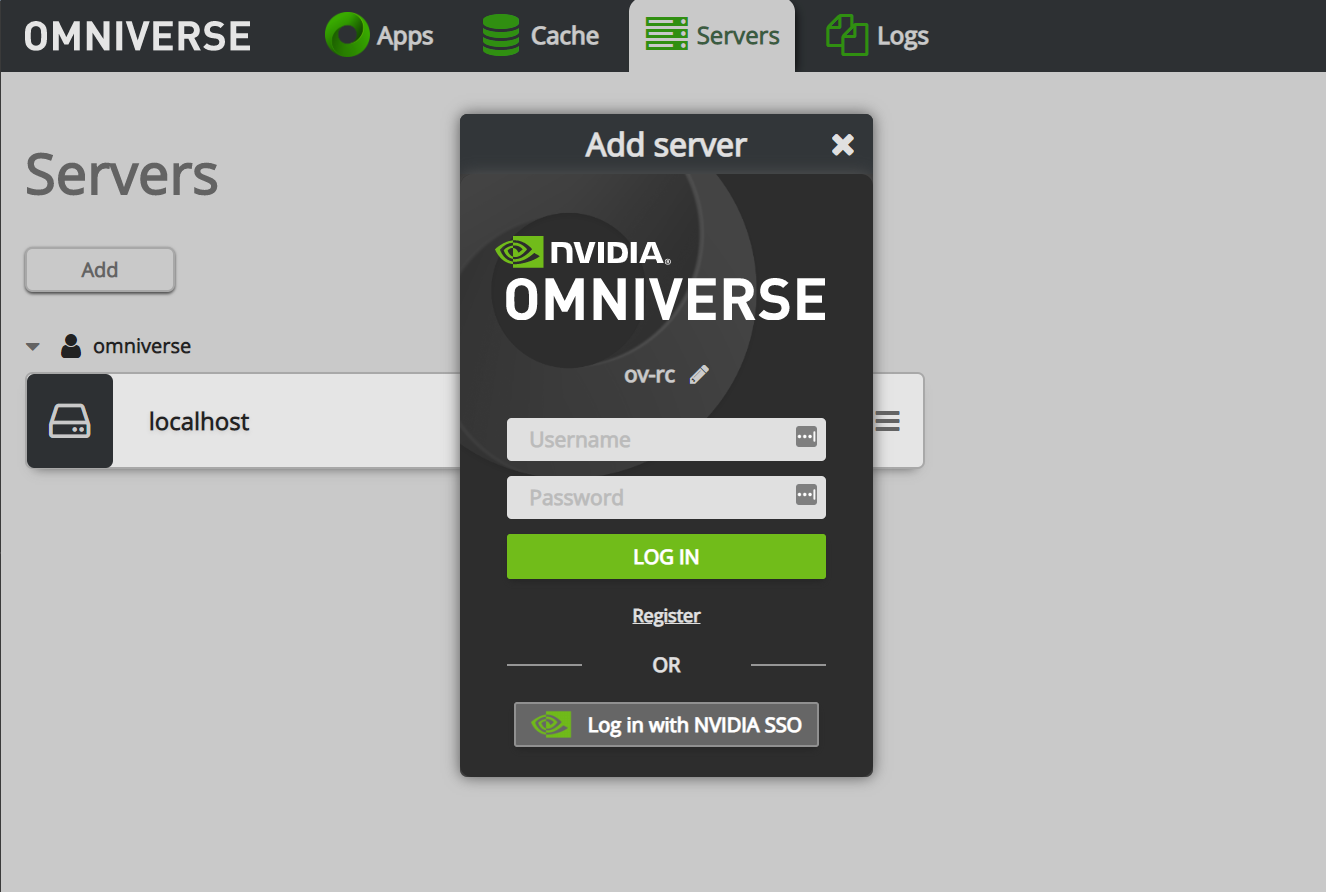Click the NVIDIA logo in dialog
The width and height of the screenshot is (1326, 892).
[x=583, y=251]
